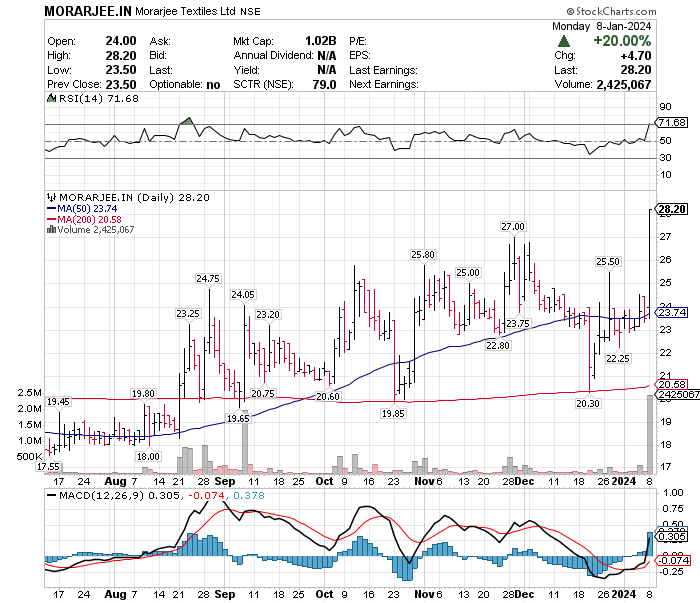
Task: Click the 20.58 MA(200) axis tag
Action: tap(671, 384)
